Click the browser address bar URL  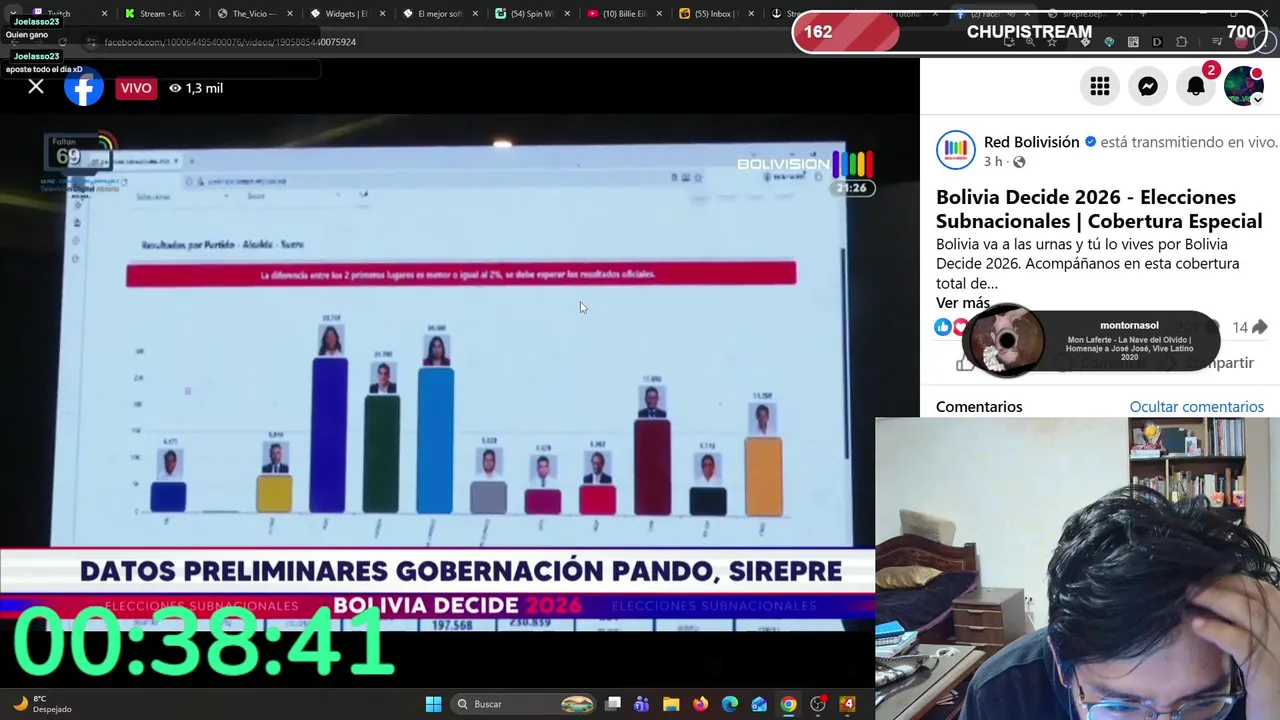point(230,42)
